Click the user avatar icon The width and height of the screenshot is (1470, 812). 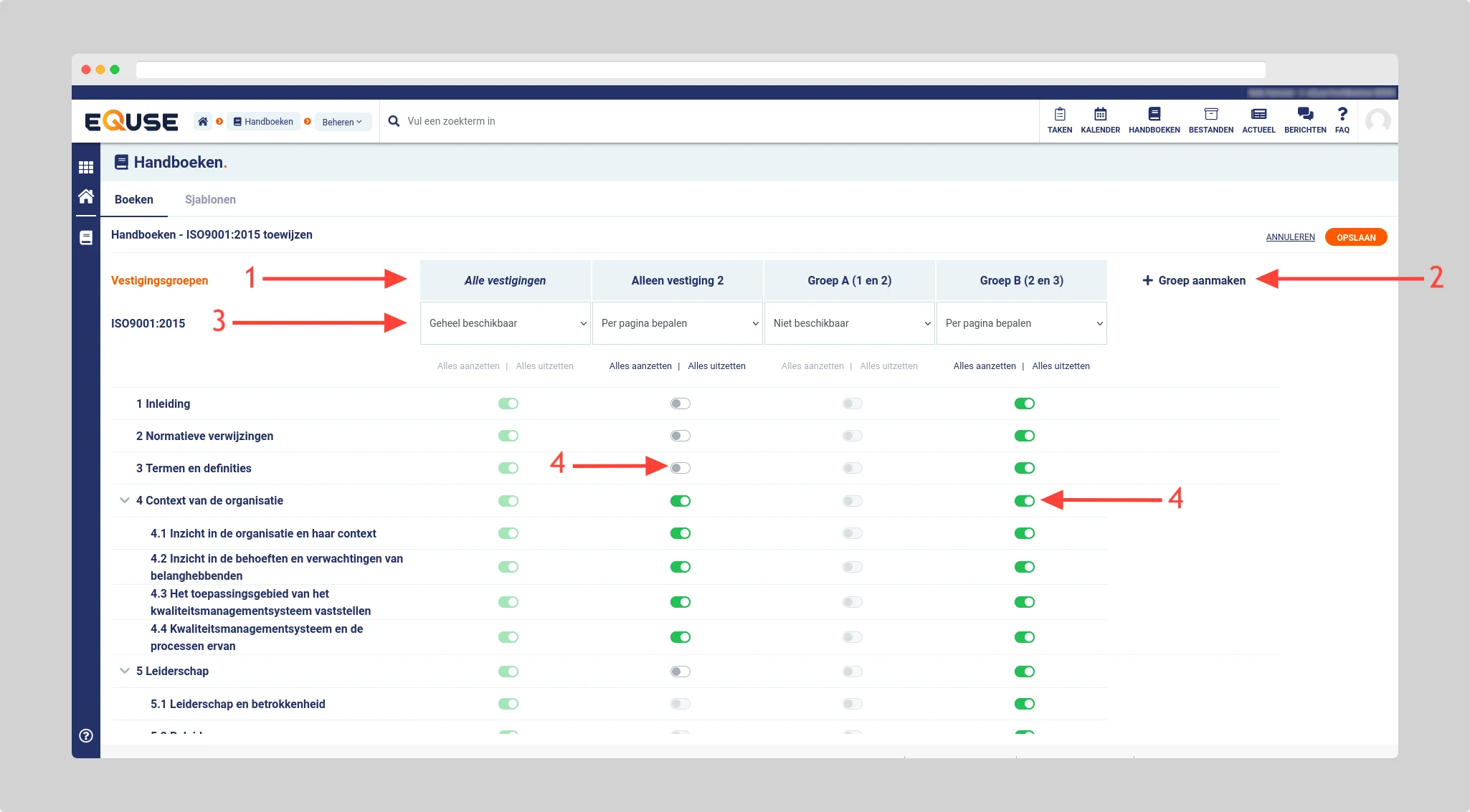click(x=1377, y=121)
